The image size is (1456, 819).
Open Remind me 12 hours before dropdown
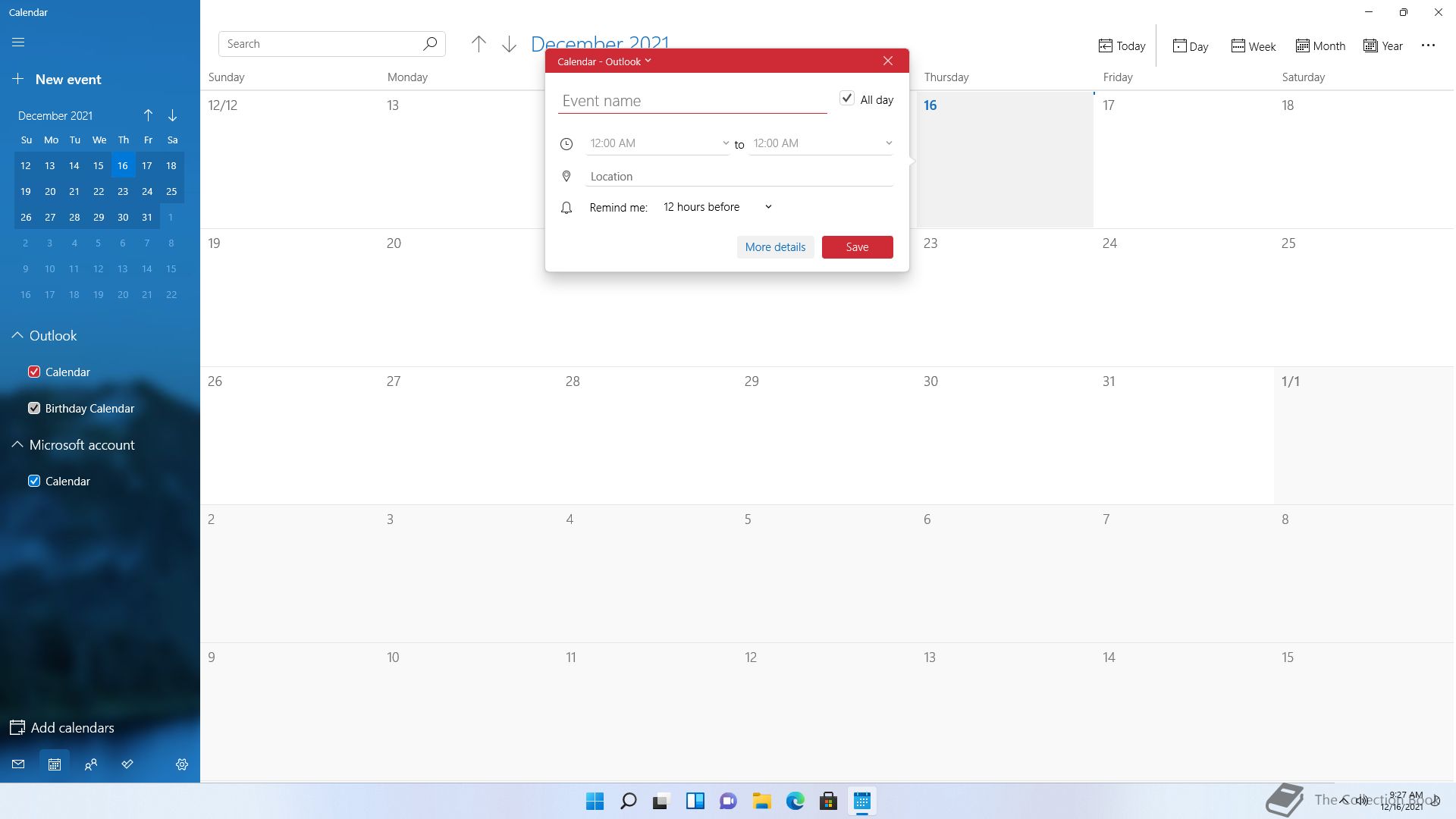pyautogui.click(x=717, y=207)
